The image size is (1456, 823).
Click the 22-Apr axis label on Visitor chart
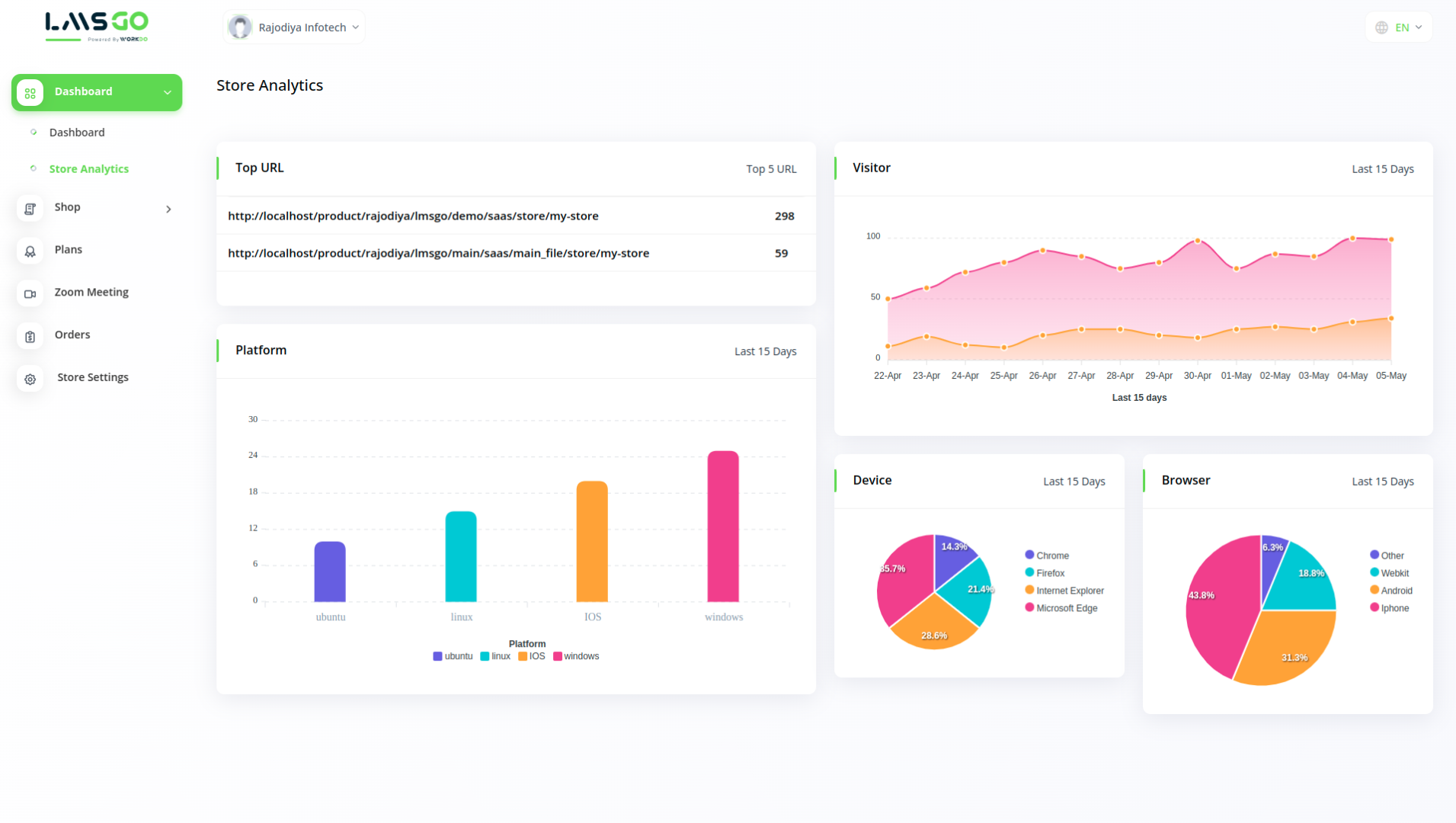point(888,376)
